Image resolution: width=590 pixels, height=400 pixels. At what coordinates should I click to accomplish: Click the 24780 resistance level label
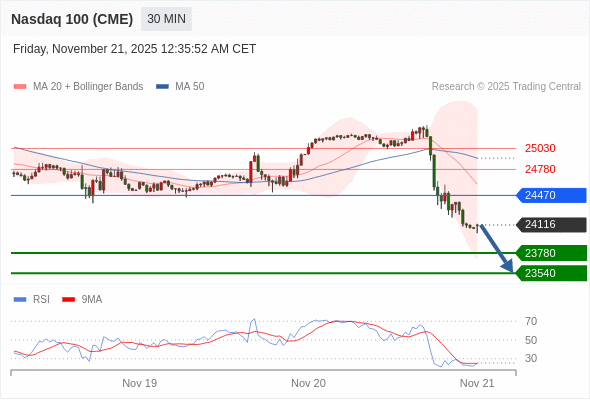pyautogui.click(x=540, y=169)
